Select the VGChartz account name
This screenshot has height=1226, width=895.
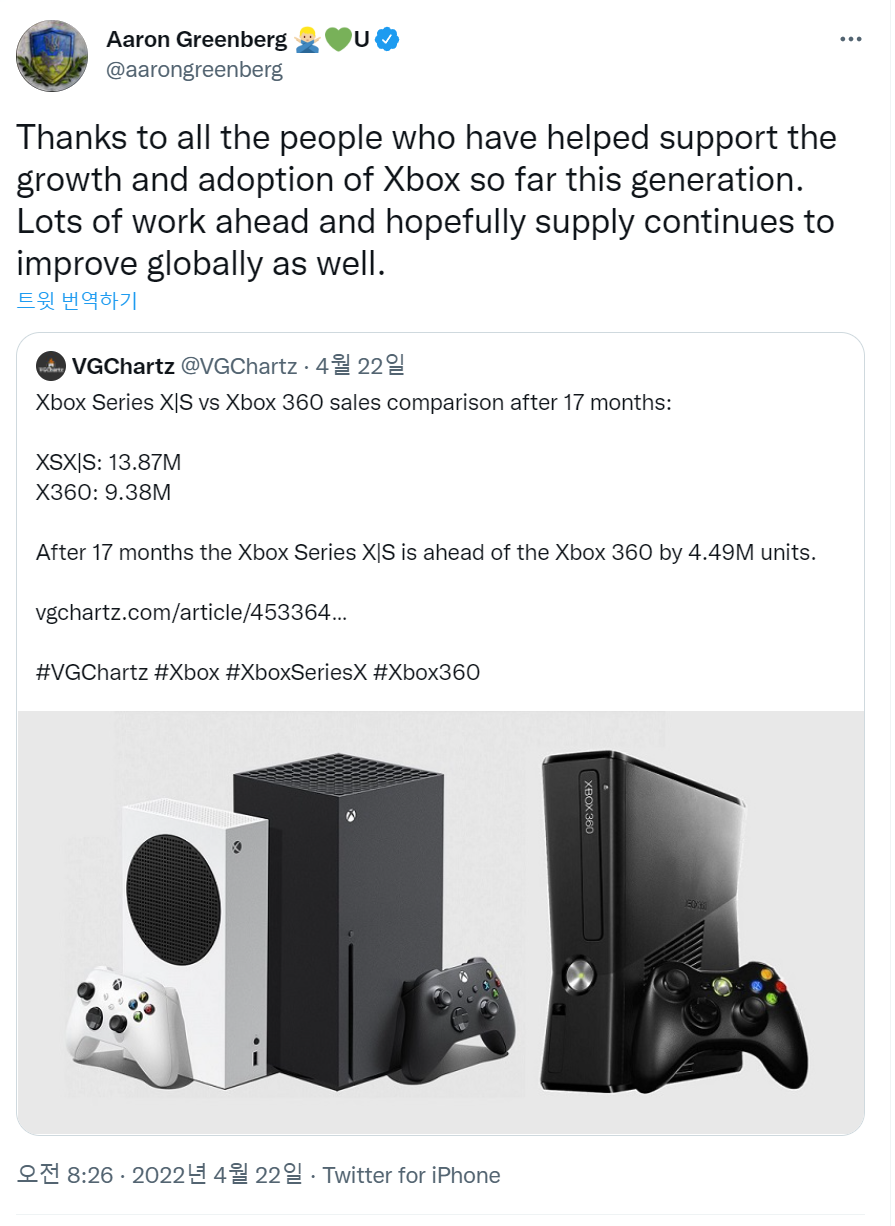123,366
